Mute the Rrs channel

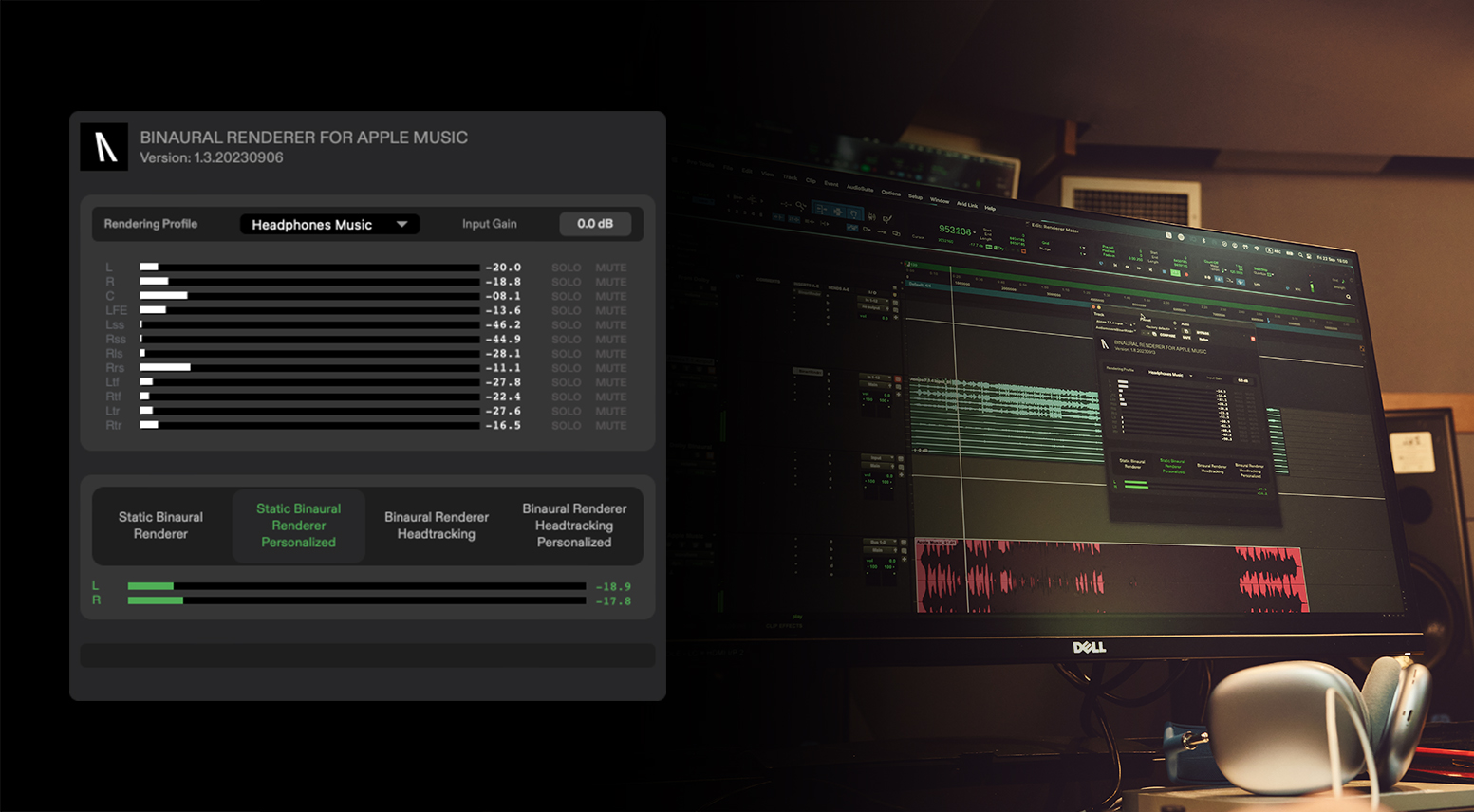coord(611,368)
